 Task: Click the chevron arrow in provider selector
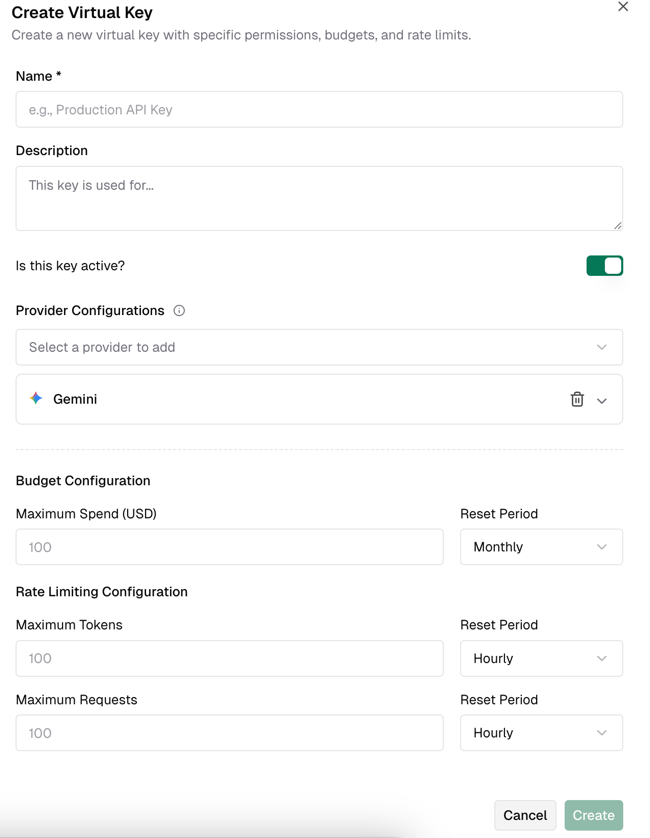602,347
